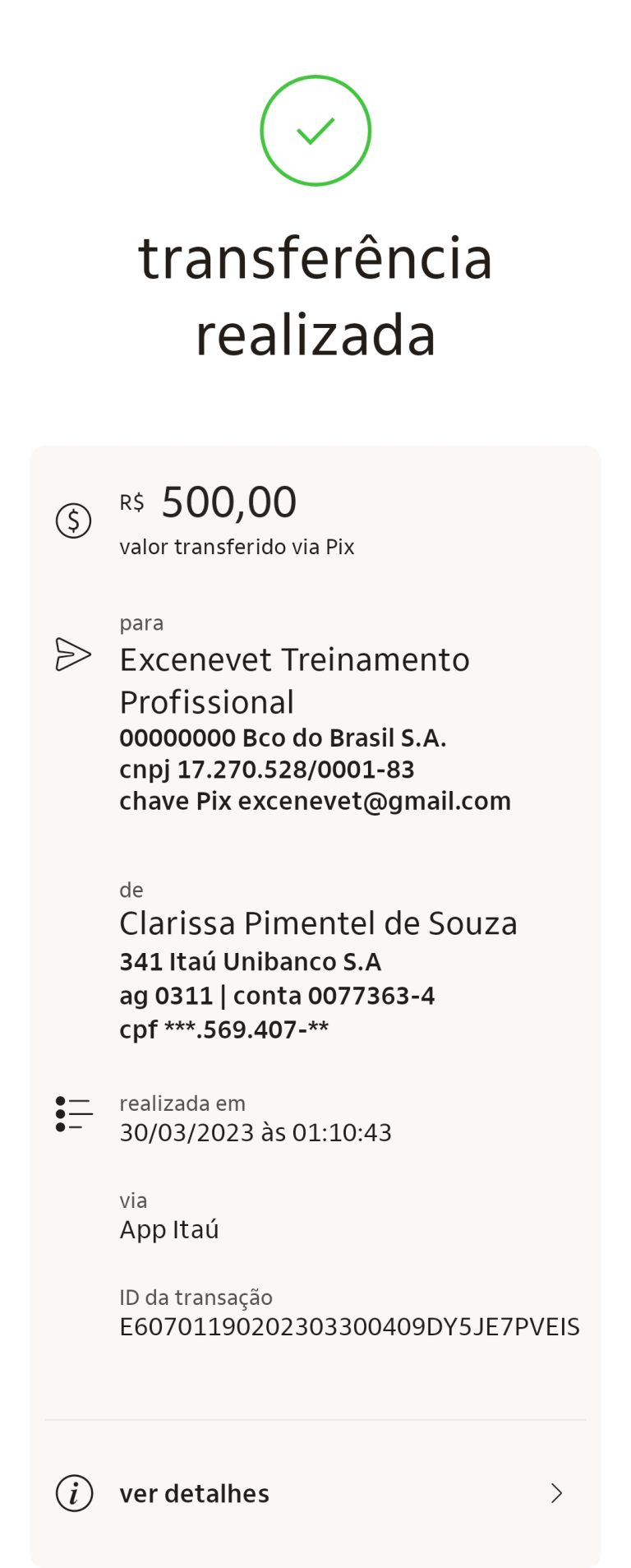This screenshot has width=631, height=1568.
Task: Click the paper plane recipient icon
Action: coord(73,654)
